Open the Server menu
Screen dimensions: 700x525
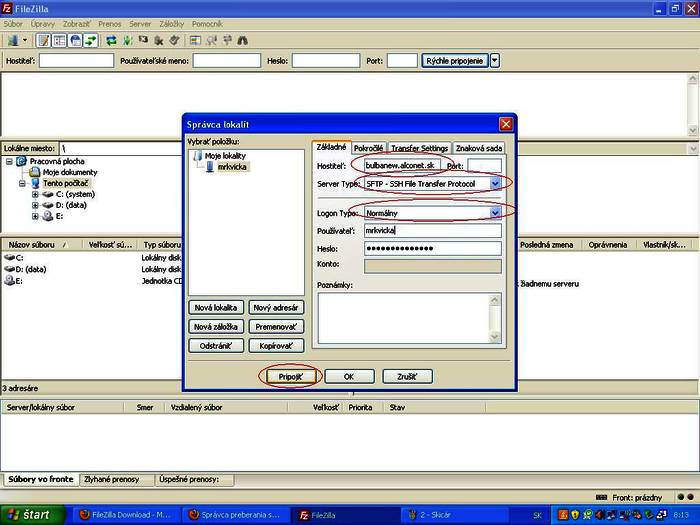point(140,24)
